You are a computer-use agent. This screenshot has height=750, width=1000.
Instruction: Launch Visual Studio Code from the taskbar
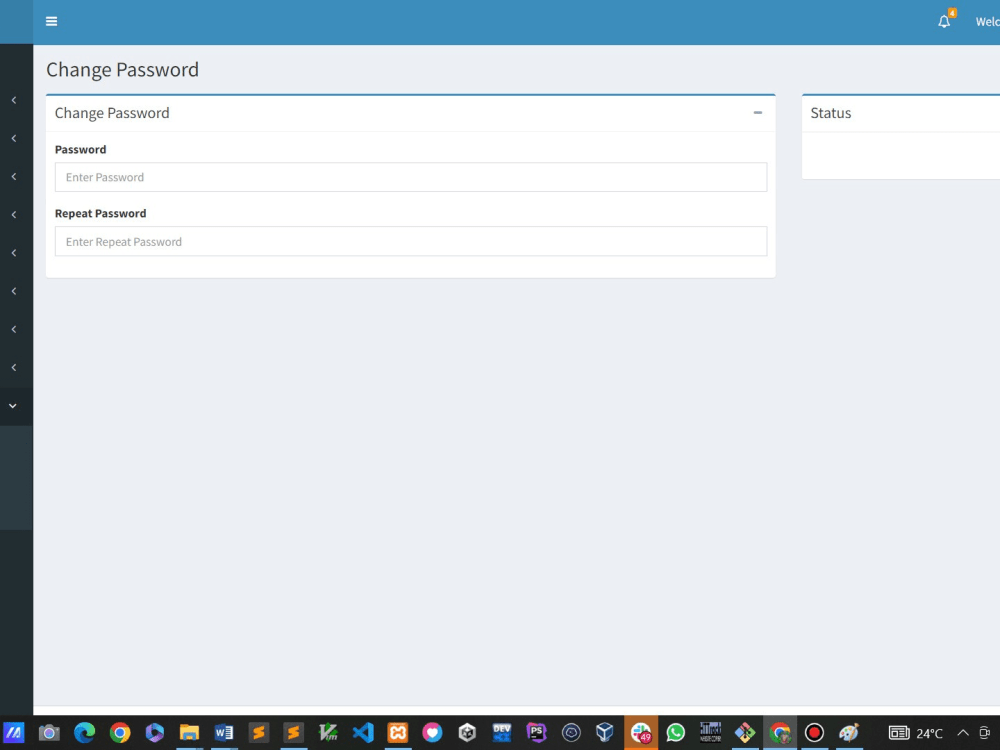coord(363,733)
